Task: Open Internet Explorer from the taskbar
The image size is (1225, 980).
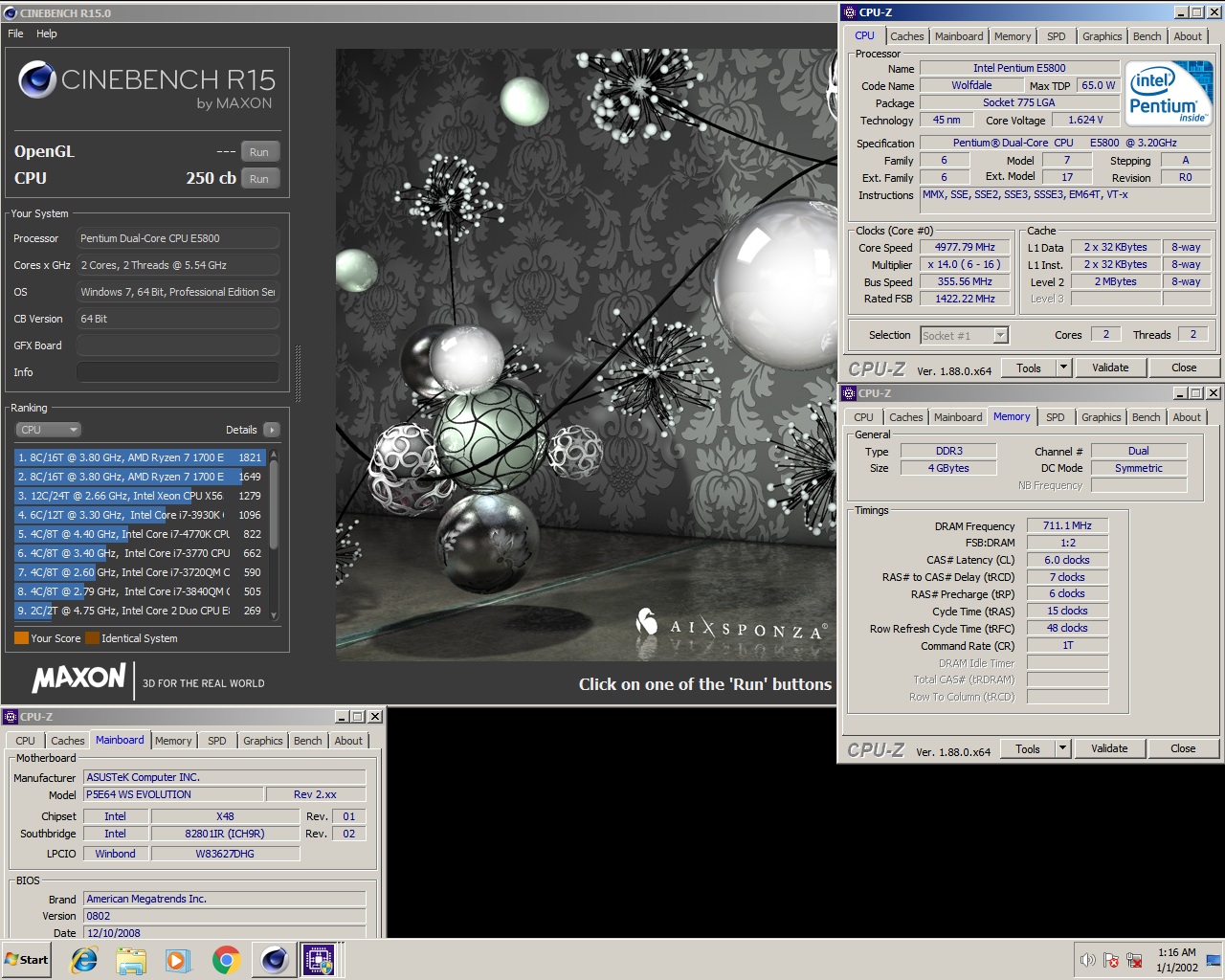Action: click(x=84, y=959)
